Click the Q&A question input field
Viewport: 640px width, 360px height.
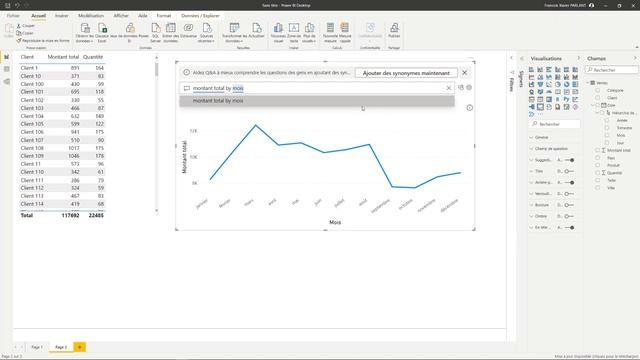click(x=317, y=88)
